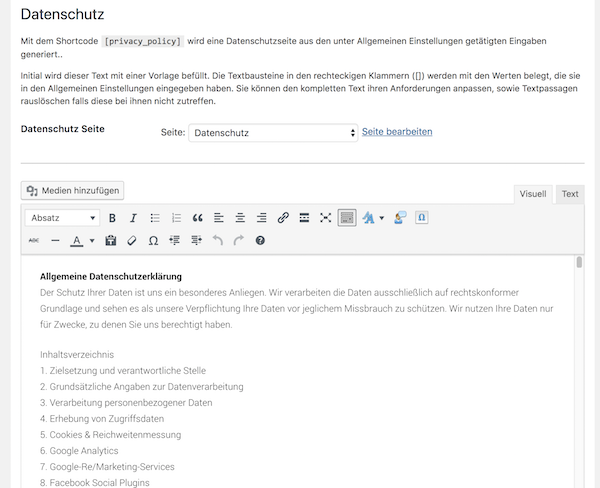The image size is (600, 488).
Task: Insert or edit a link
Action: point(283,218)
